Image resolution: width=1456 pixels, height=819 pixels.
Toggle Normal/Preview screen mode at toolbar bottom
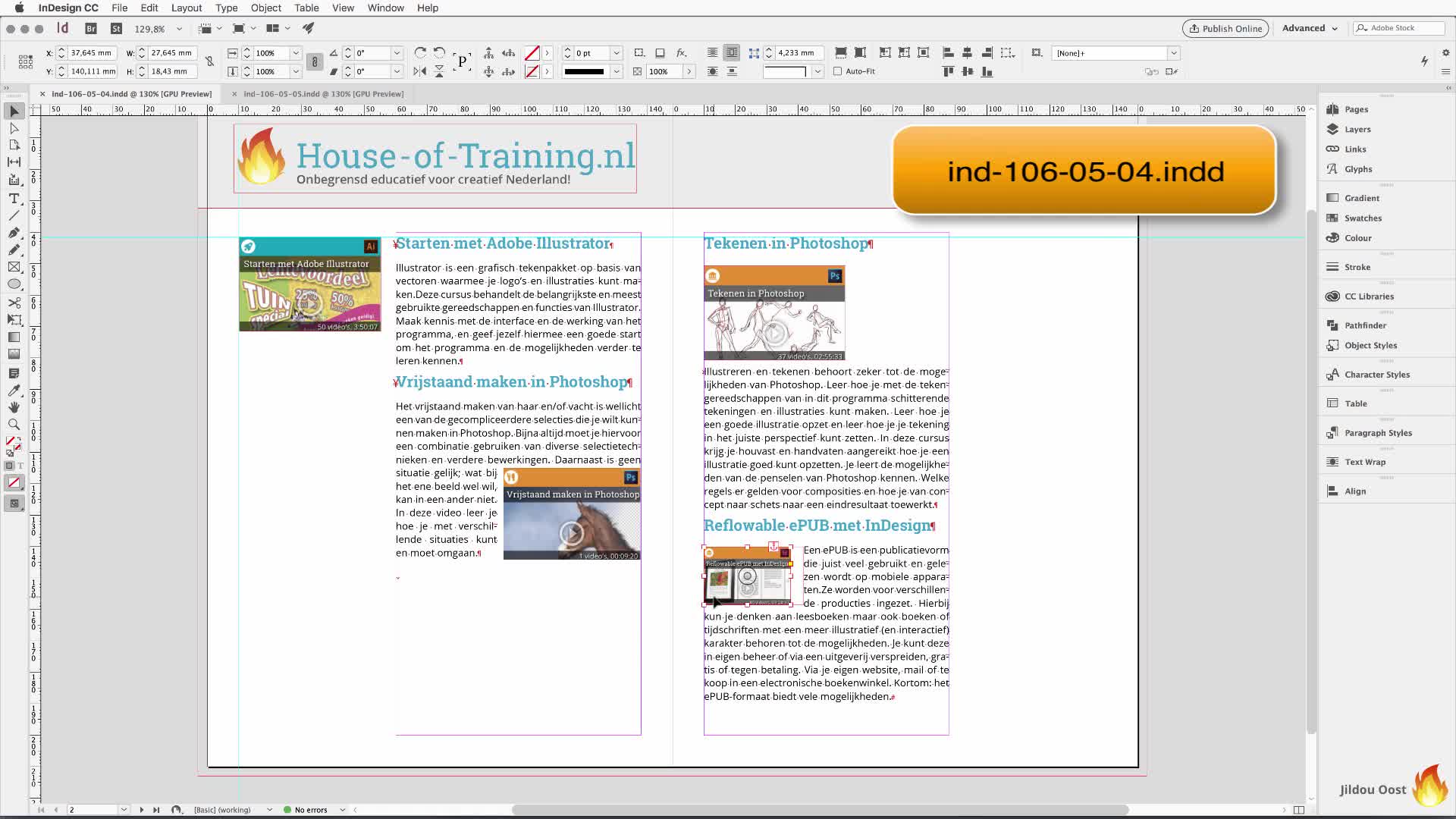(14, 504)
